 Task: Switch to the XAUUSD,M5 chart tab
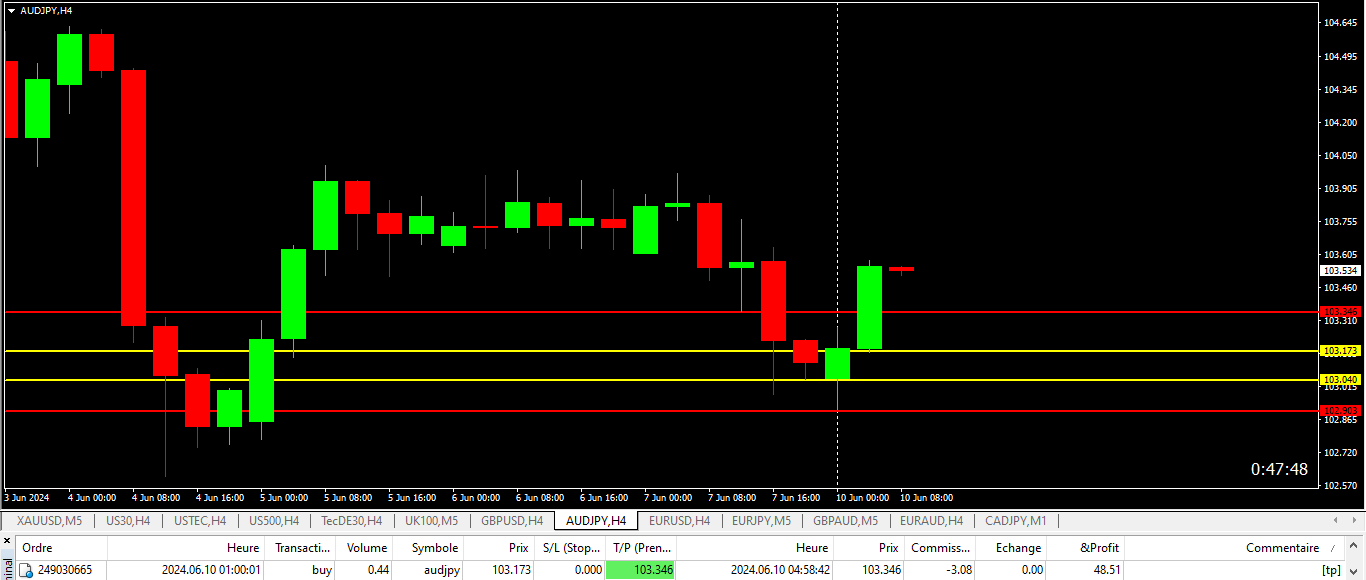[x=49, y=521]
